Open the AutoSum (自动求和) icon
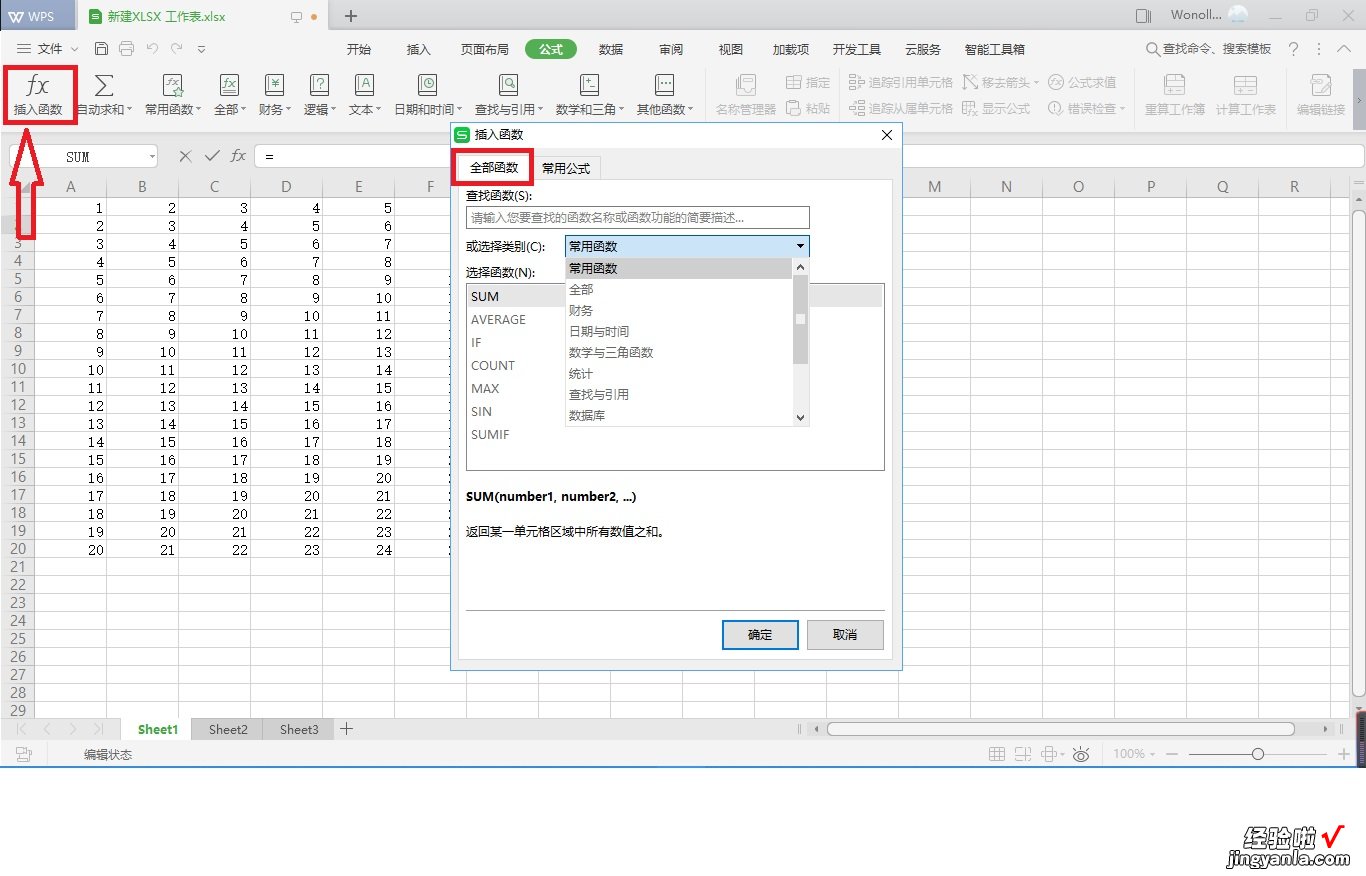Image resolution: width=1366 pixels, height=876 pixels. click(x=104, y=86)
